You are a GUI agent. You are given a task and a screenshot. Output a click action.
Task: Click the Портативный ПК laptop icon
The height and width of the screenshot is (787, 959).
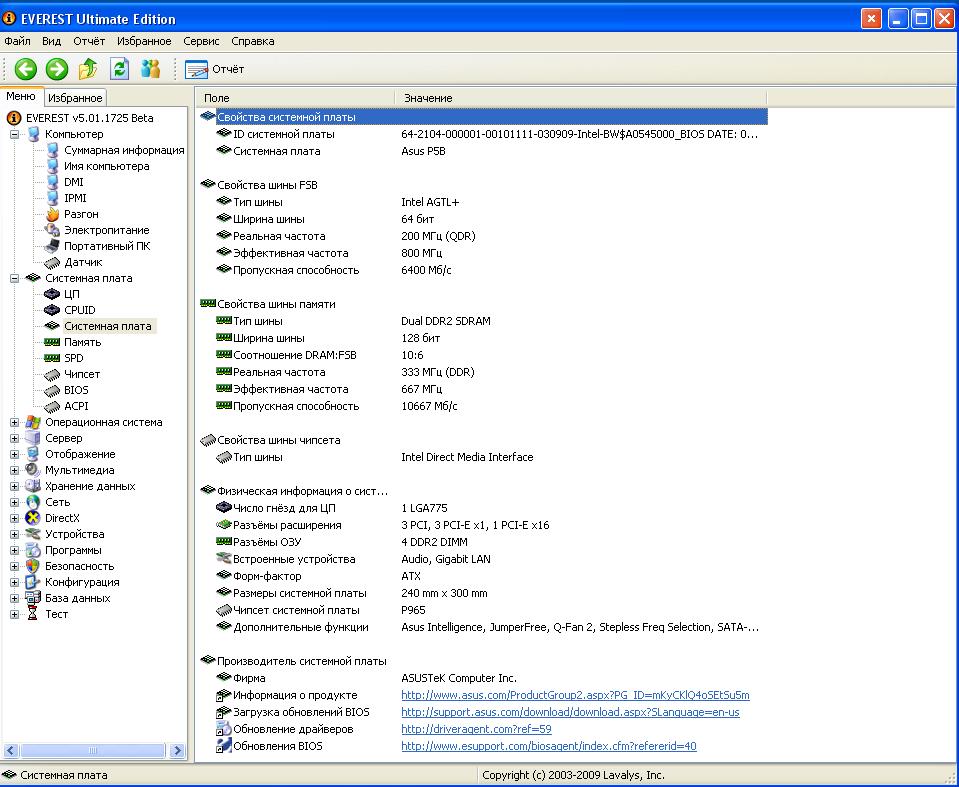(x=53, y=246)
